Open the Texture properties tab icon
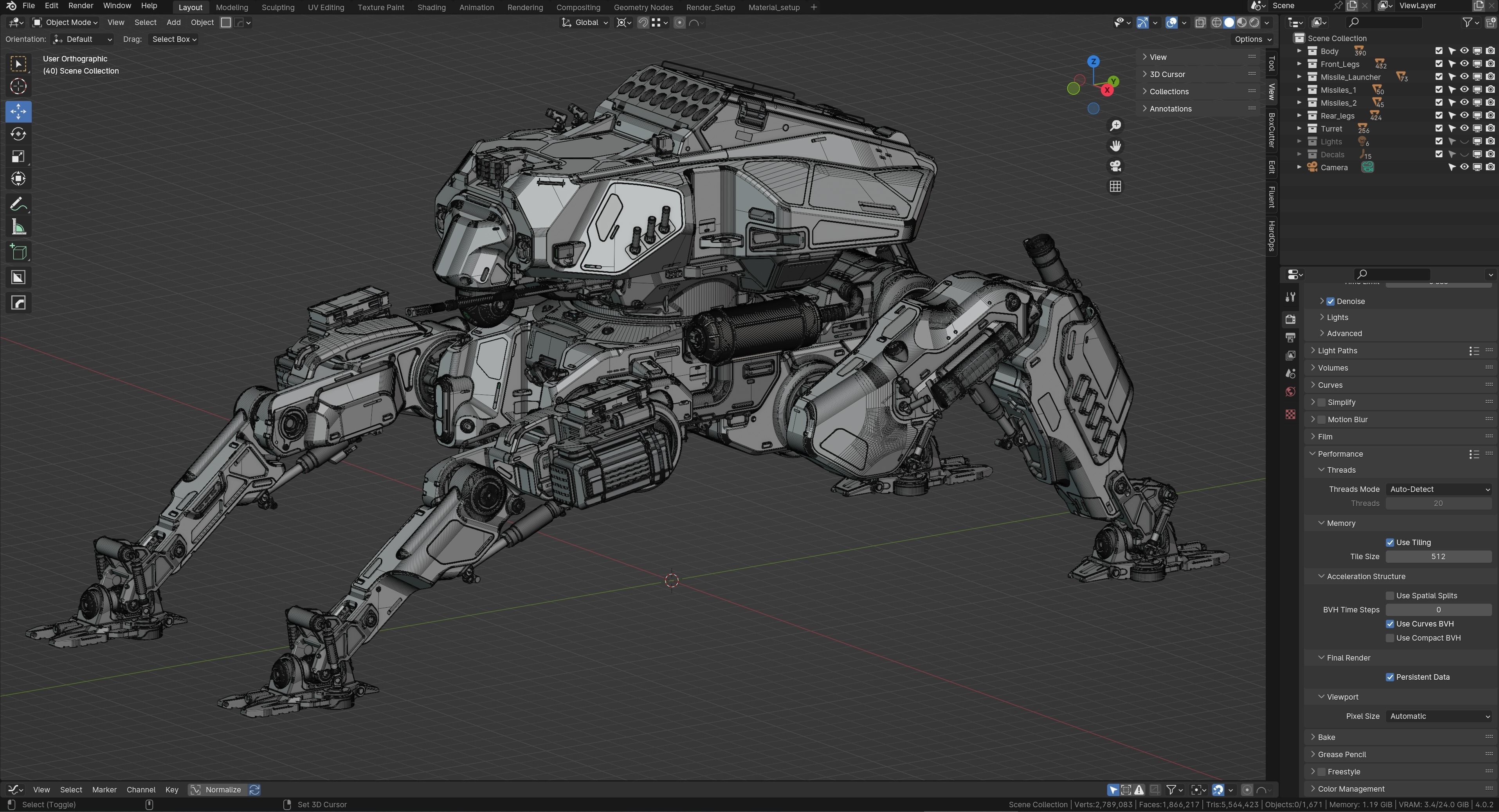This screenshot has width=1499, height=812. click(1290, 414)
